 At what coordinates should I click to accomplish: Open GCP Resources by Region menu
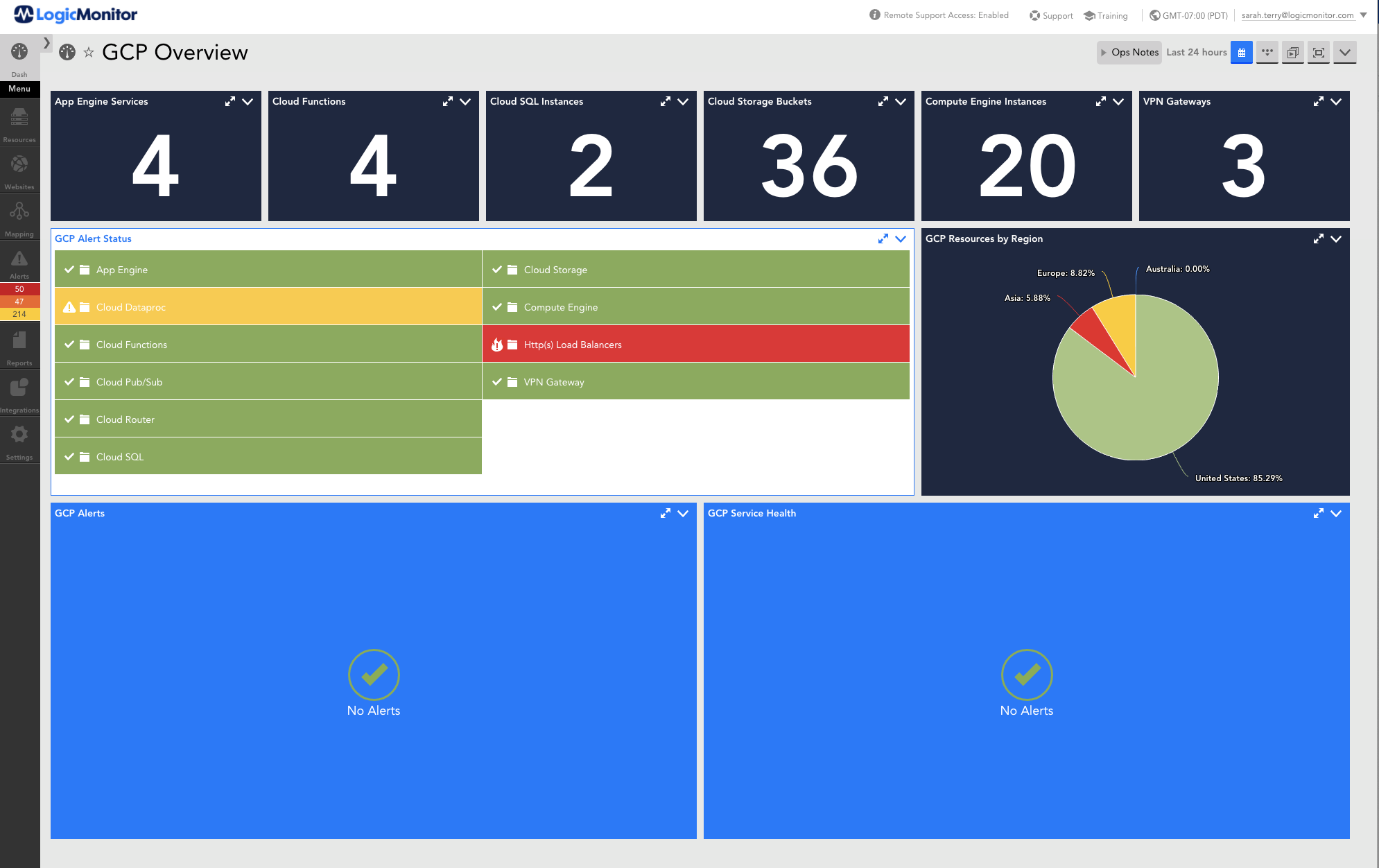[x=1336, y=239]
